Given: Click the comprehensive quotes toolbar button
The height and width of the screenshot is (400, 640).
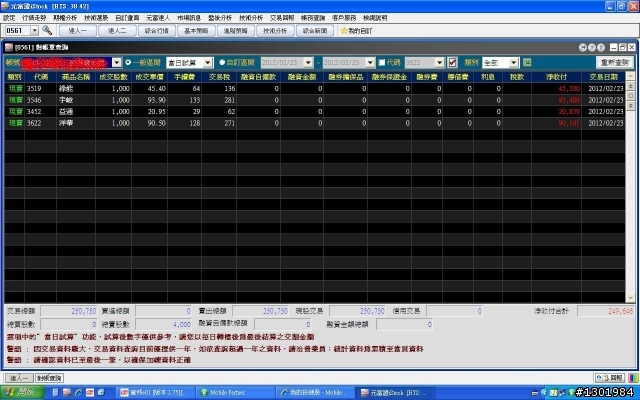Looking at the screenshot, I should pos(157,31).
